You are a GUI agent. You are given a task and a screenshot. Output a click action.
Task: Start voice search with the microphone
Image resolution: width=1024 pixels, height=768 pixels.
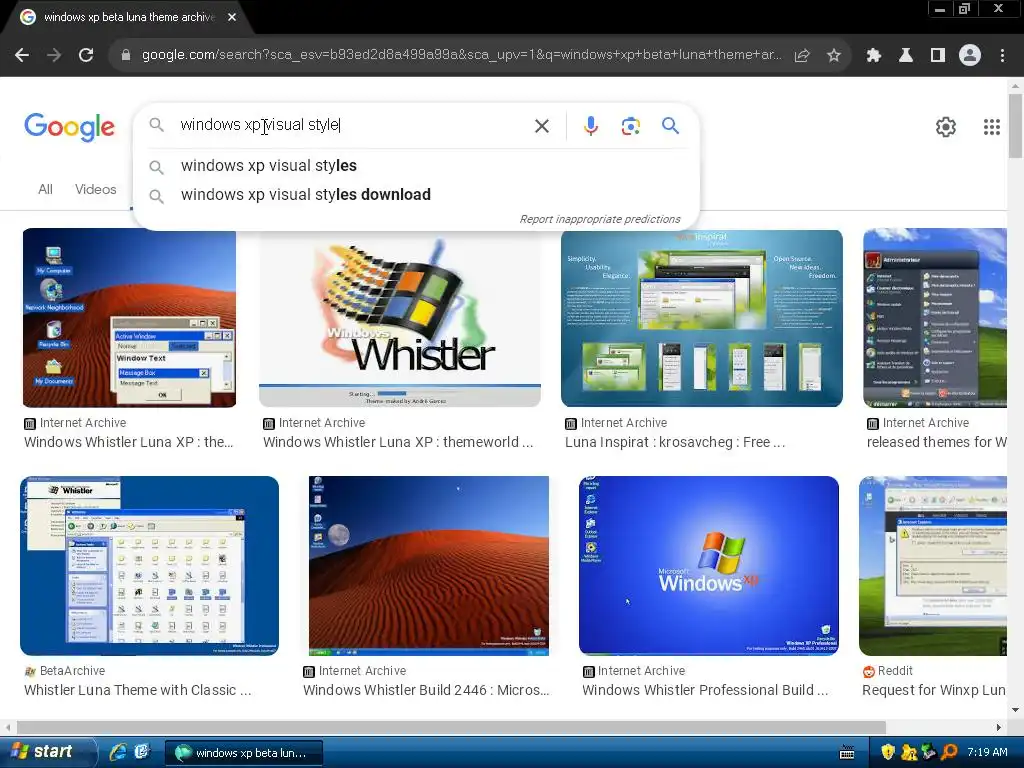[x=590, y=126]
